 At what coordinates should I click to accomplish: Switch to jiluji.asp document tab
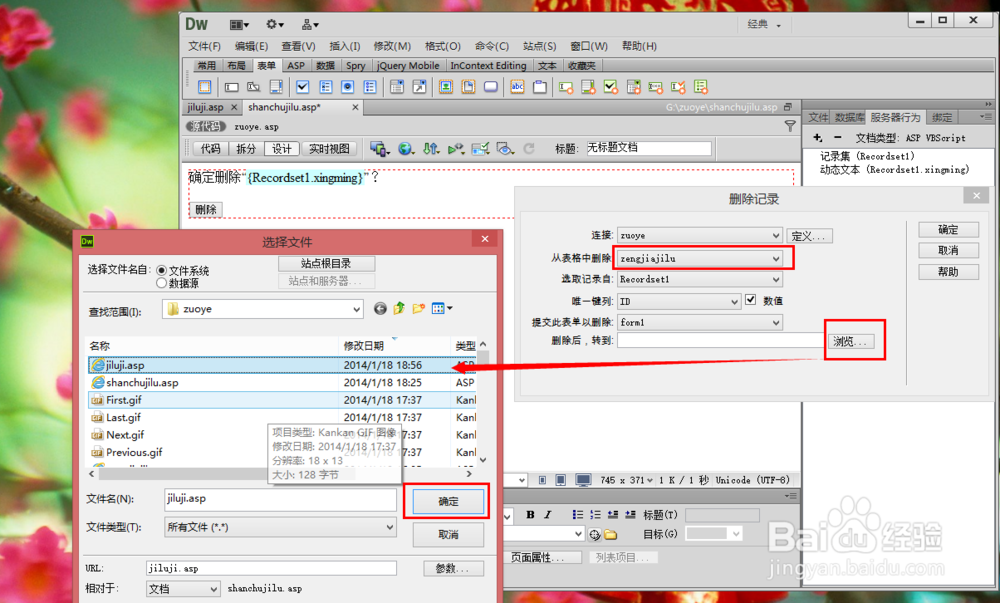point(205,107)
